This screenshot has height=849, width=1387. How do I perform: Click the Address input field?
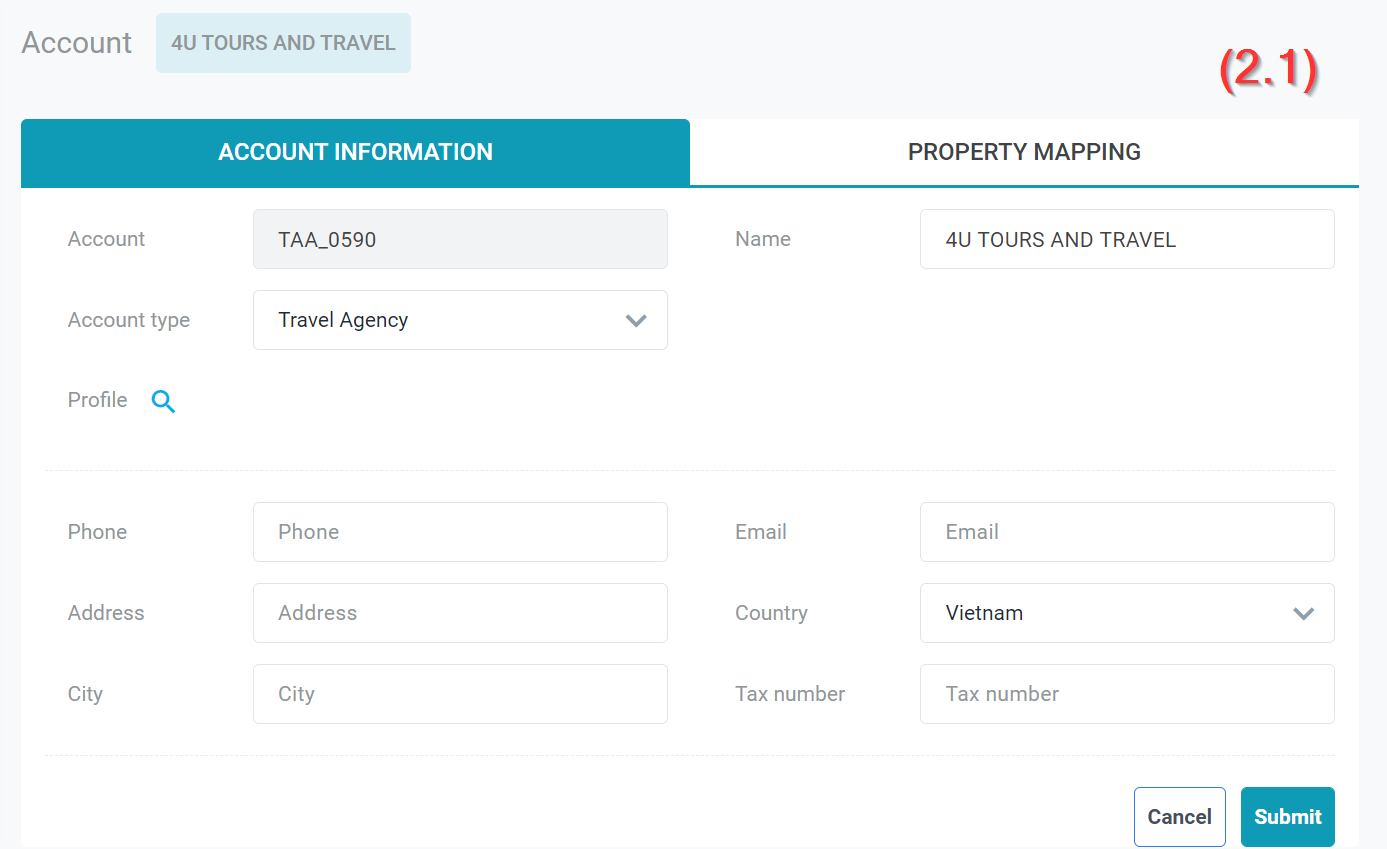pos(459,613)
